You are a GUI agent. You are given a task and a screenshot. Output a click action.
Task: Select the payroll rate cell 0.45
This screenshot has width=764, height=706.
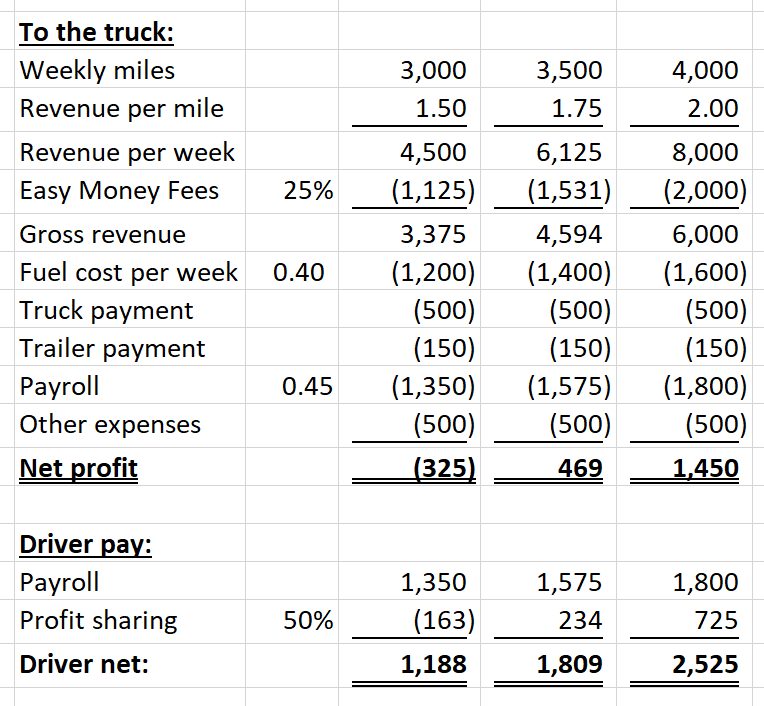pyautogui.click(x=307, y=386)
